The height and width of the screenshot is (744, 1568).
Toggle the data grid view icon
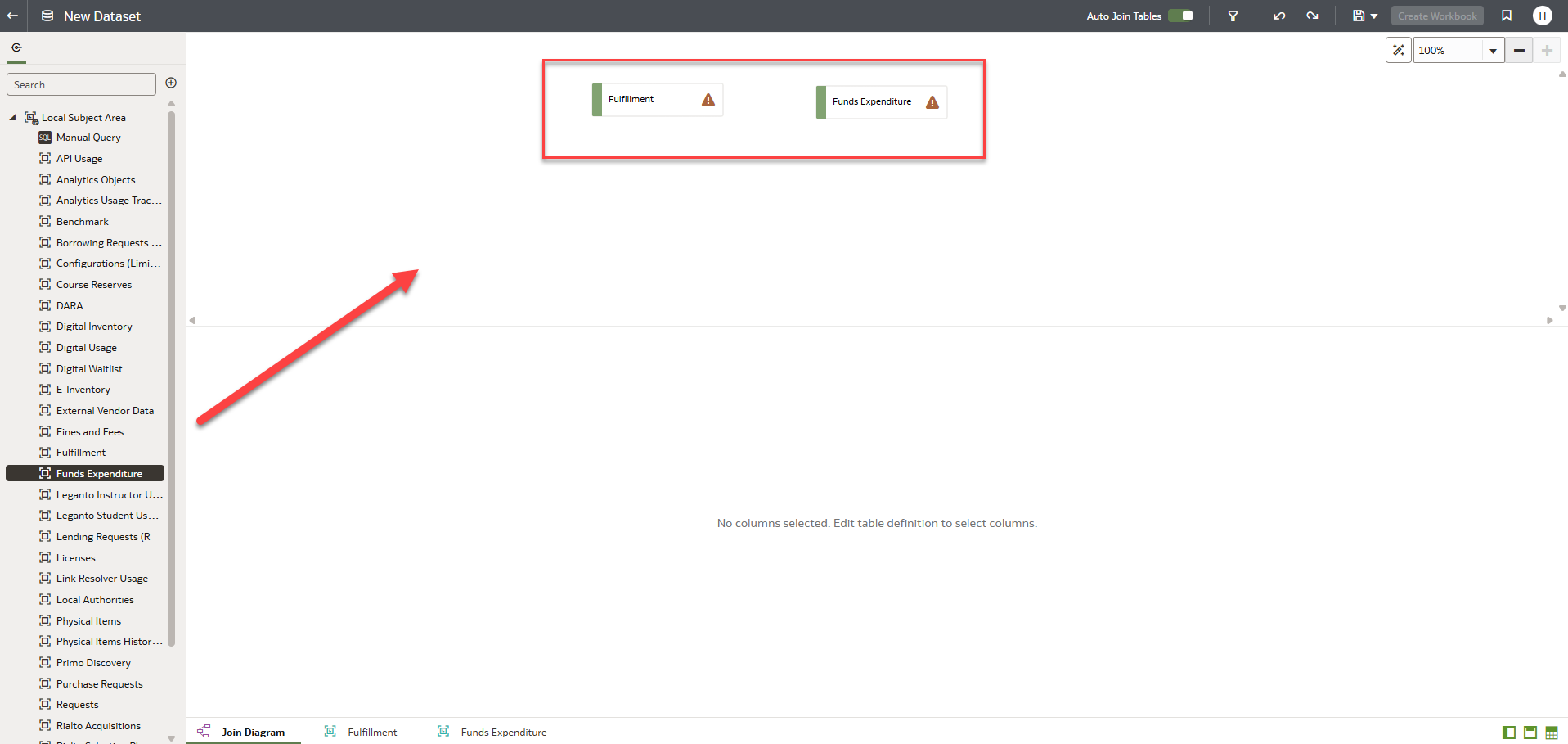(1552, 733)
